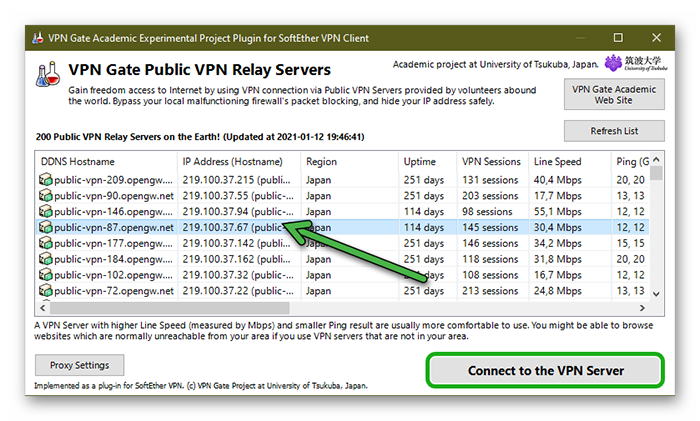The height and width of the screenshot is (421, 700).
Task: Click the server icon for public-vpn-177
Action: 45,243
